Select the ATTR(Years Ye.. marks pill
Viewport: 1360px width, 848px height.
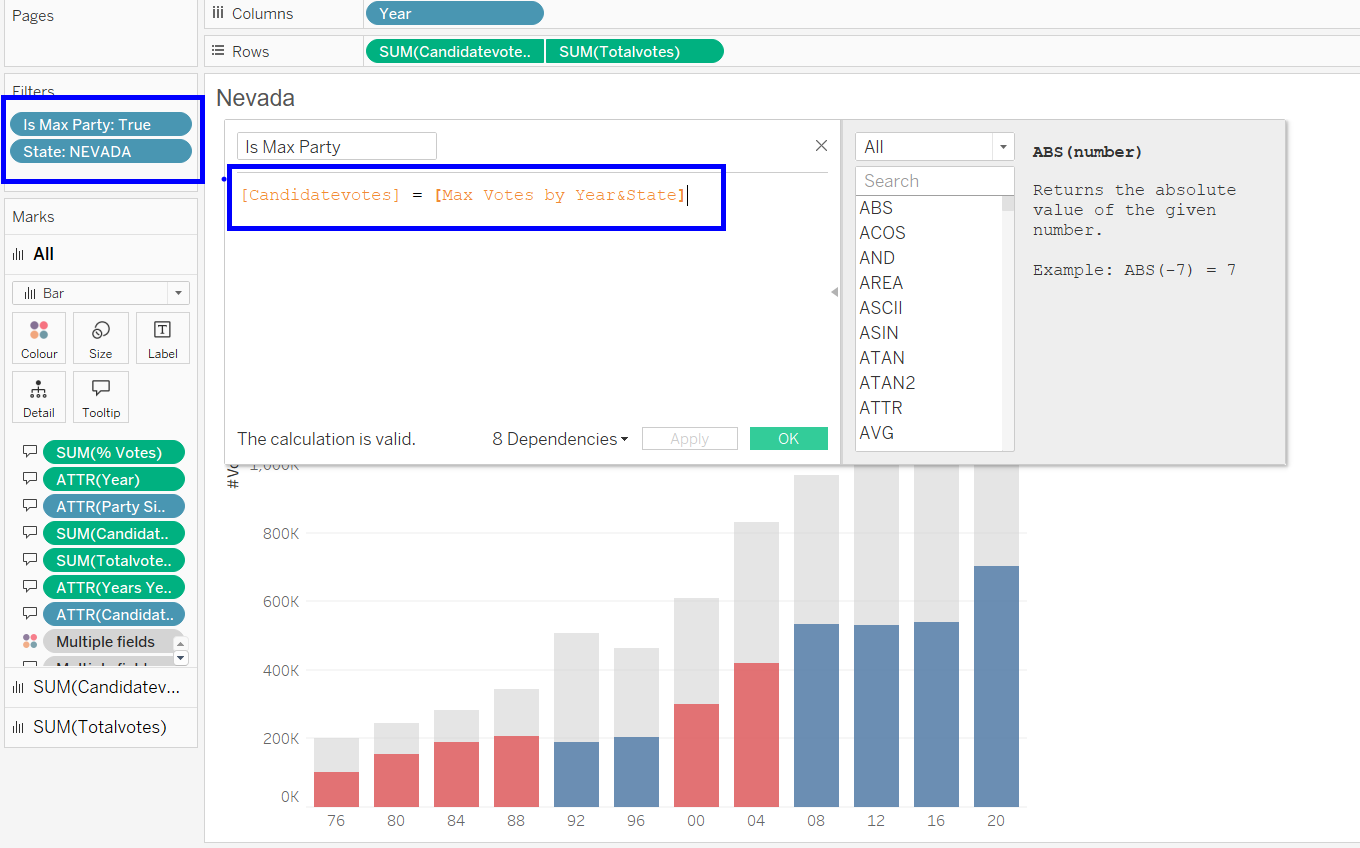click(114, 587)
